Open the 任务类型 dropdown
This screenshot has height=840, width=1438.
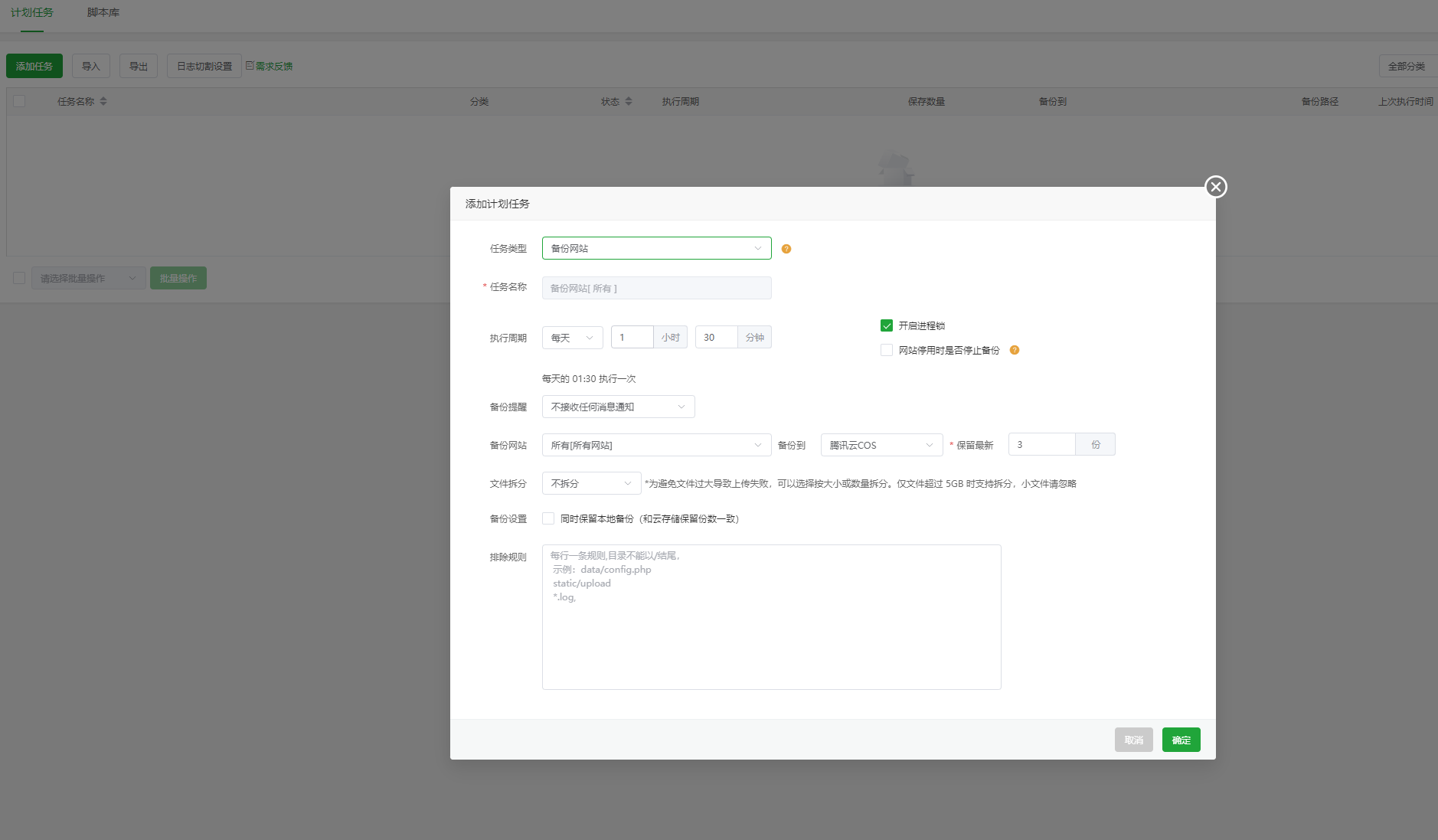pos(656,248)
